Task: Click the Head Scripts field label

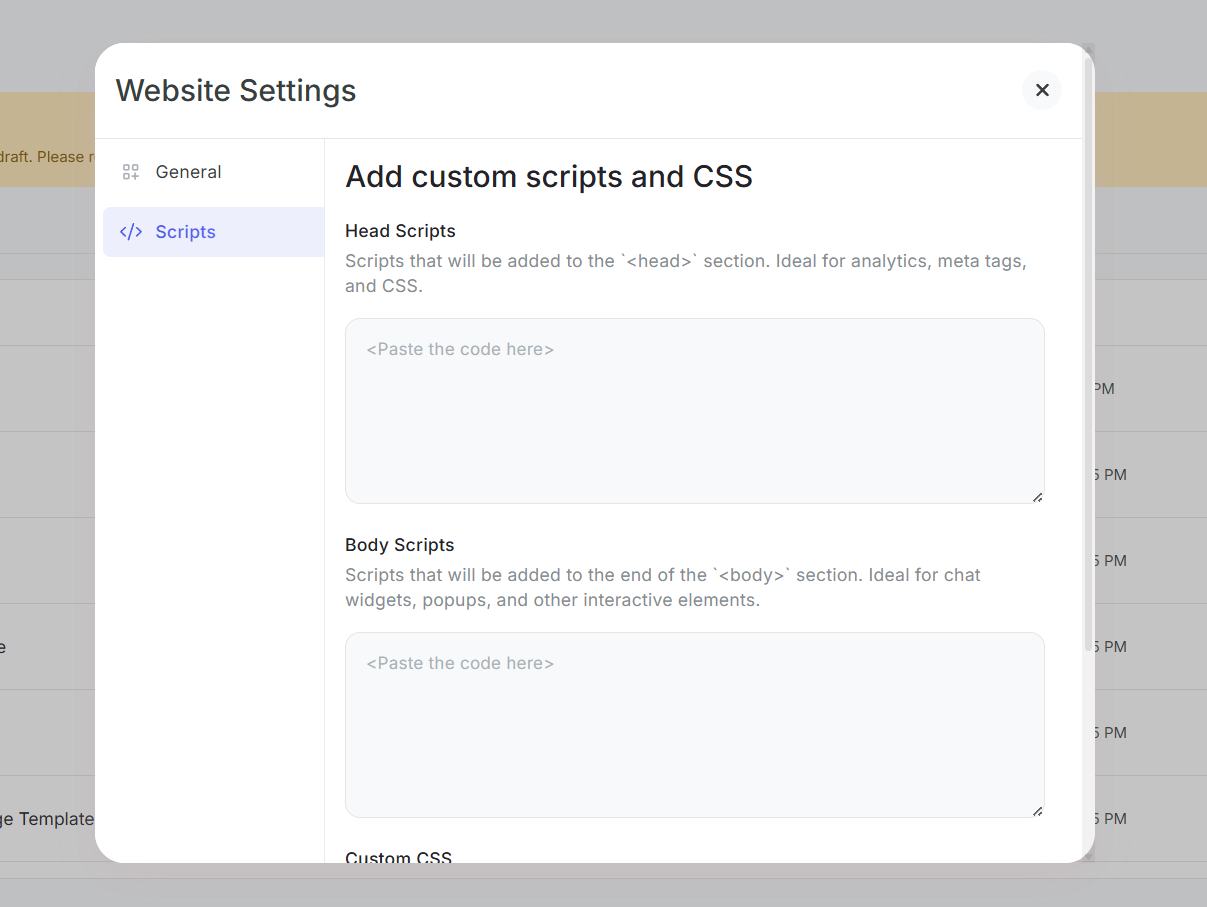Action: [400, 231]
